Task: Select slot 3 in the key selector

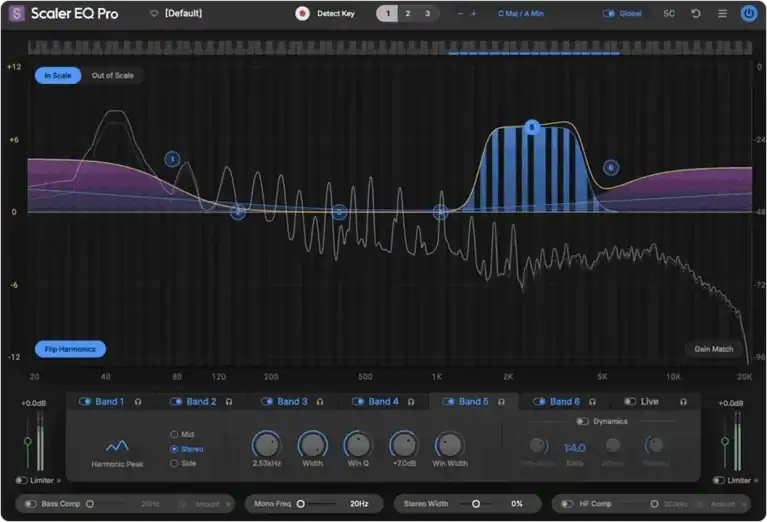Action: (427, 14)
